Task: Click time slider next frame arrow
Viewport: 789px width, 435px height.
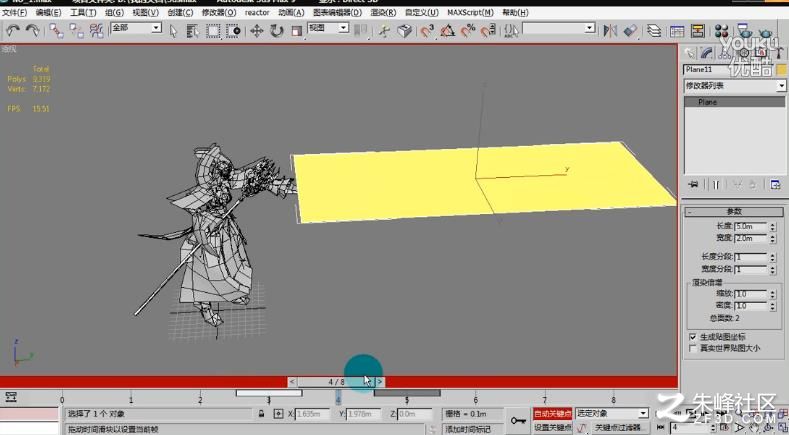Action: tap(380, 382)
